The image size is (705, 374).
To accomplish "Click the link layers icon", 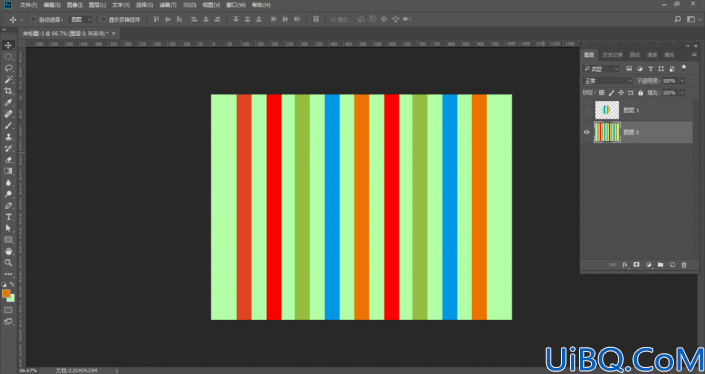I will click(x=612, y=265).
